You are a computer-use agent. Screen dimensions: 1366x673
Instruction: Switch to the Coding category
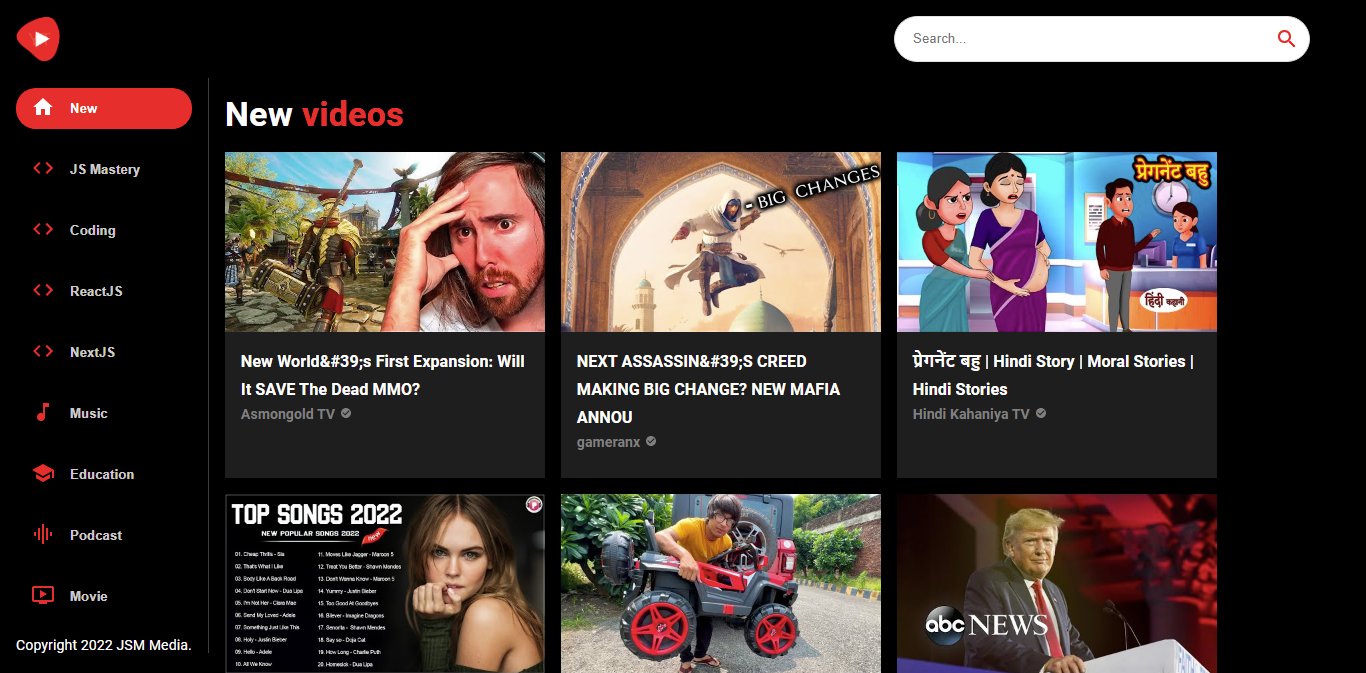tap(104, 230)
